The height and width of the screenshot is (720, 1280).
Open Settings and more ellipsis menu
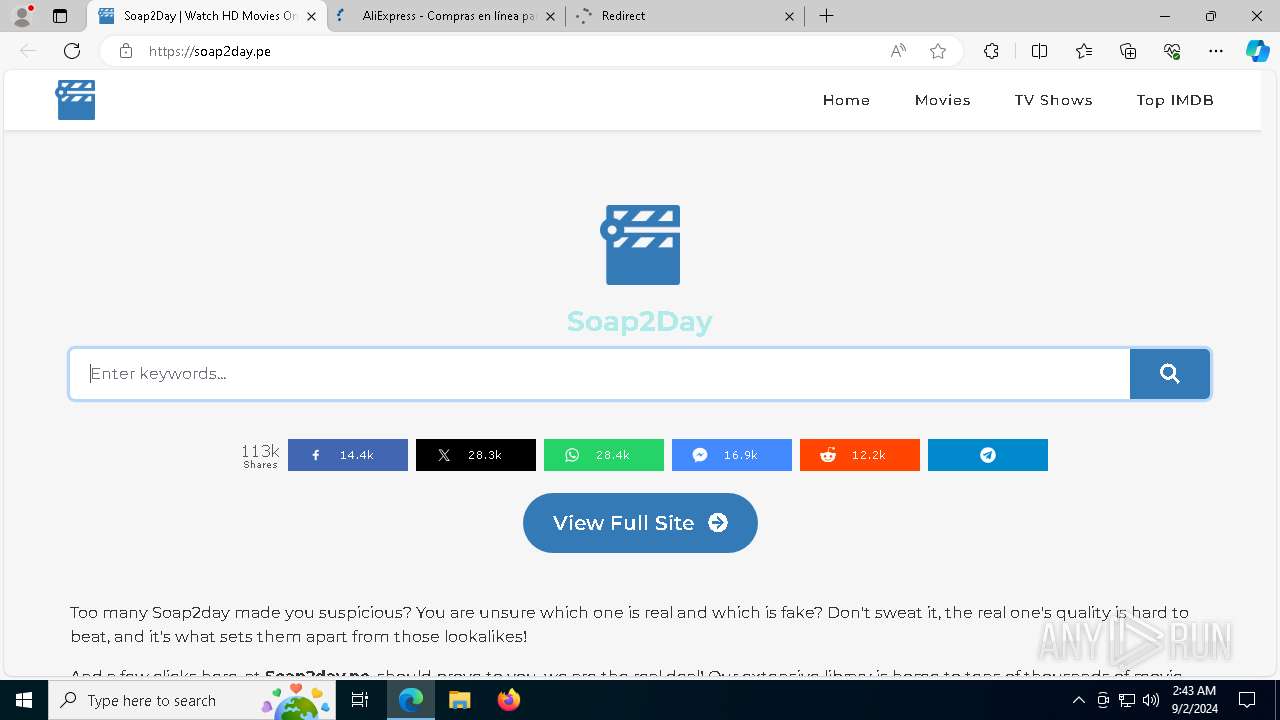pyautogui.click(x=1216, y=51)
